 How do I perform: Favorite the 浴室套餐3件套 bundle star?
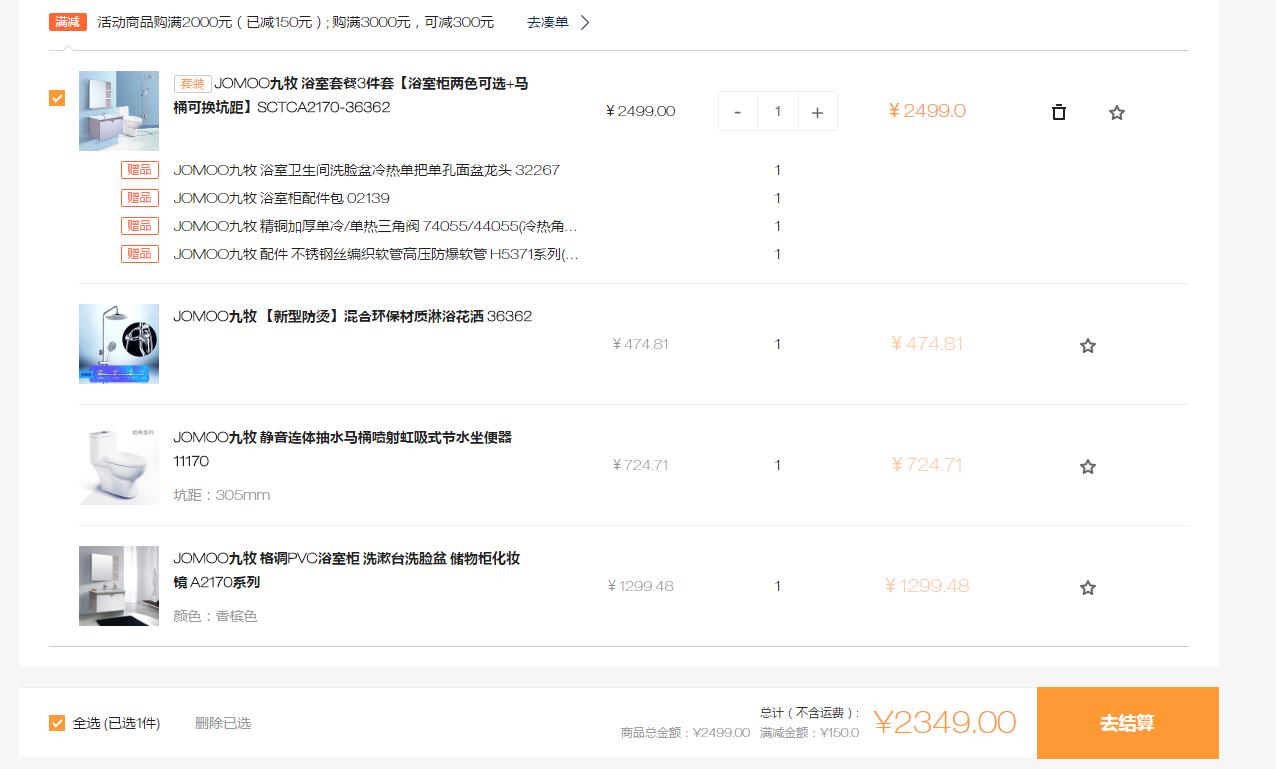pos(1117,113)
